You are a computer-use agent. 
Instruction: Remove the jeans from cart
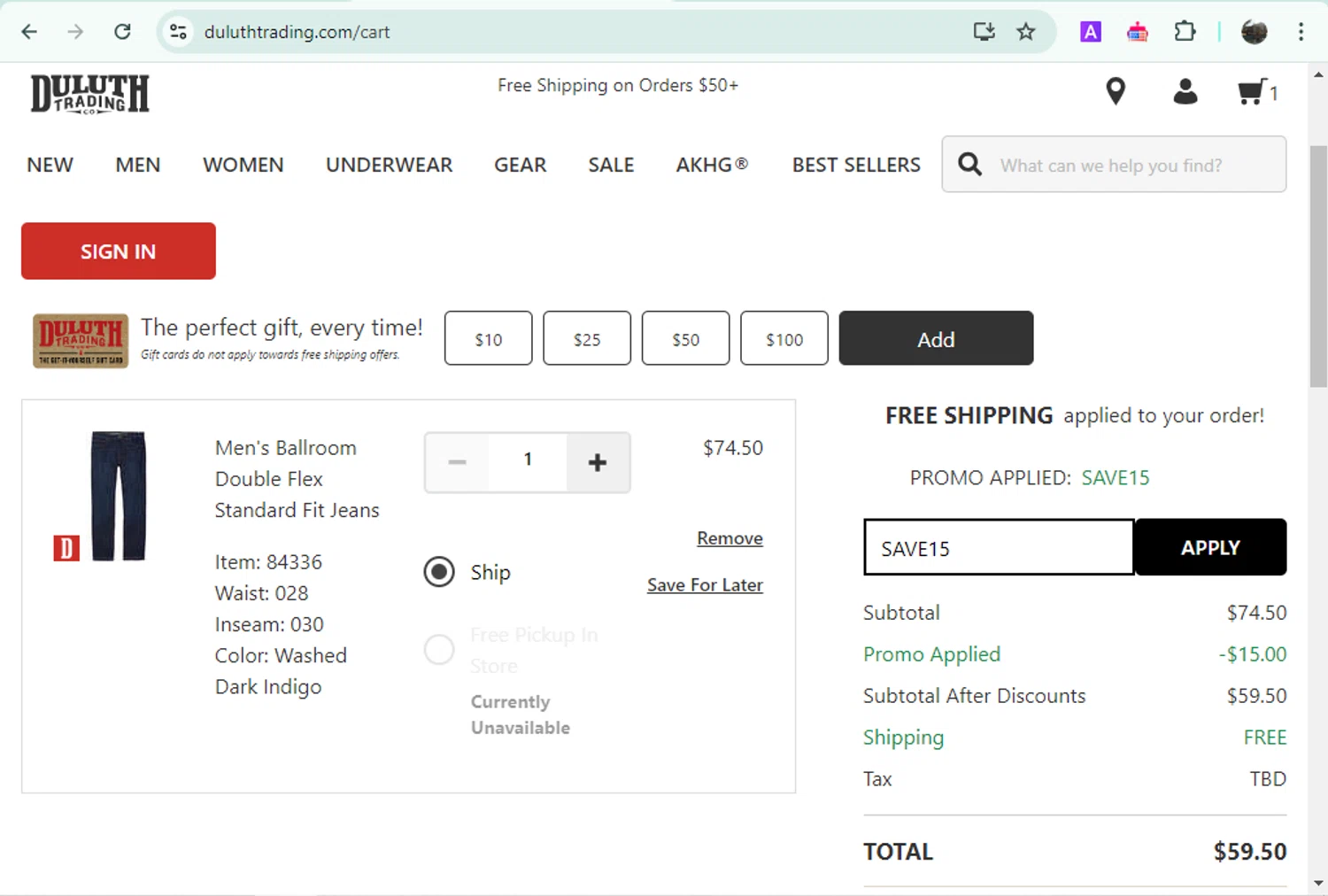[x=730, y=538]
